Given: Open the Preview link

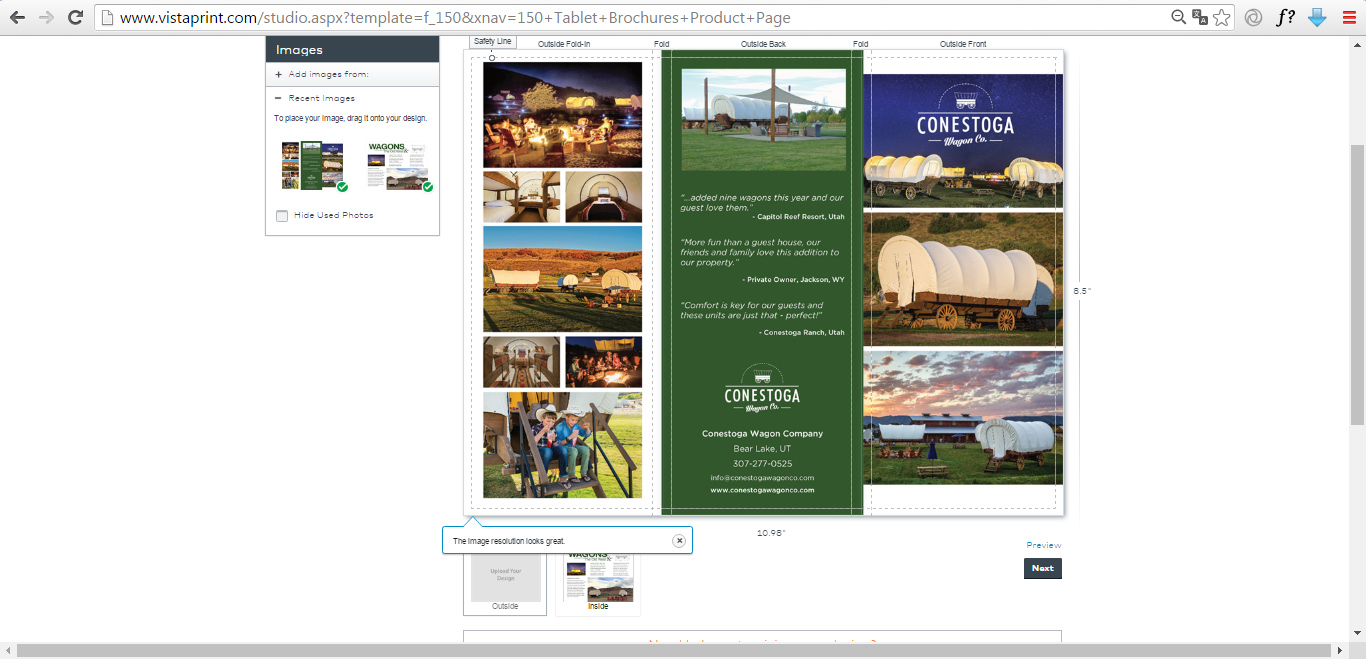Looking at the screenshot, I should (1043, 545).
